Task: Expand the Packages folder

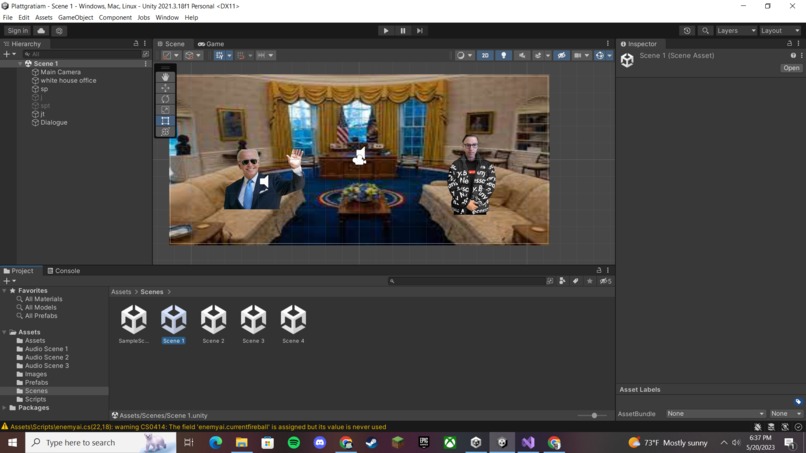Action: pos(5,408)
